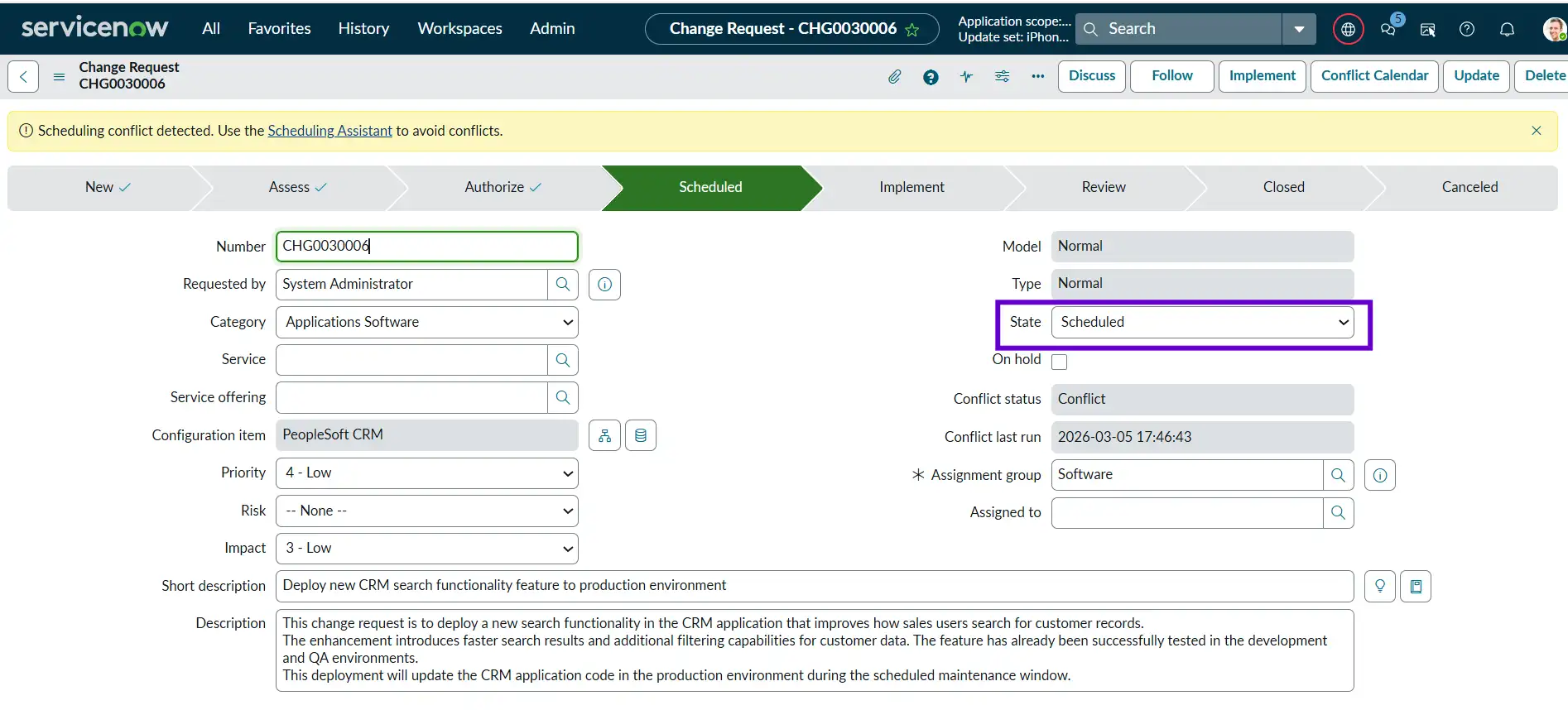Click into the Short description field
Viewport: 1568px width, 710px height.
pos(814,586)
